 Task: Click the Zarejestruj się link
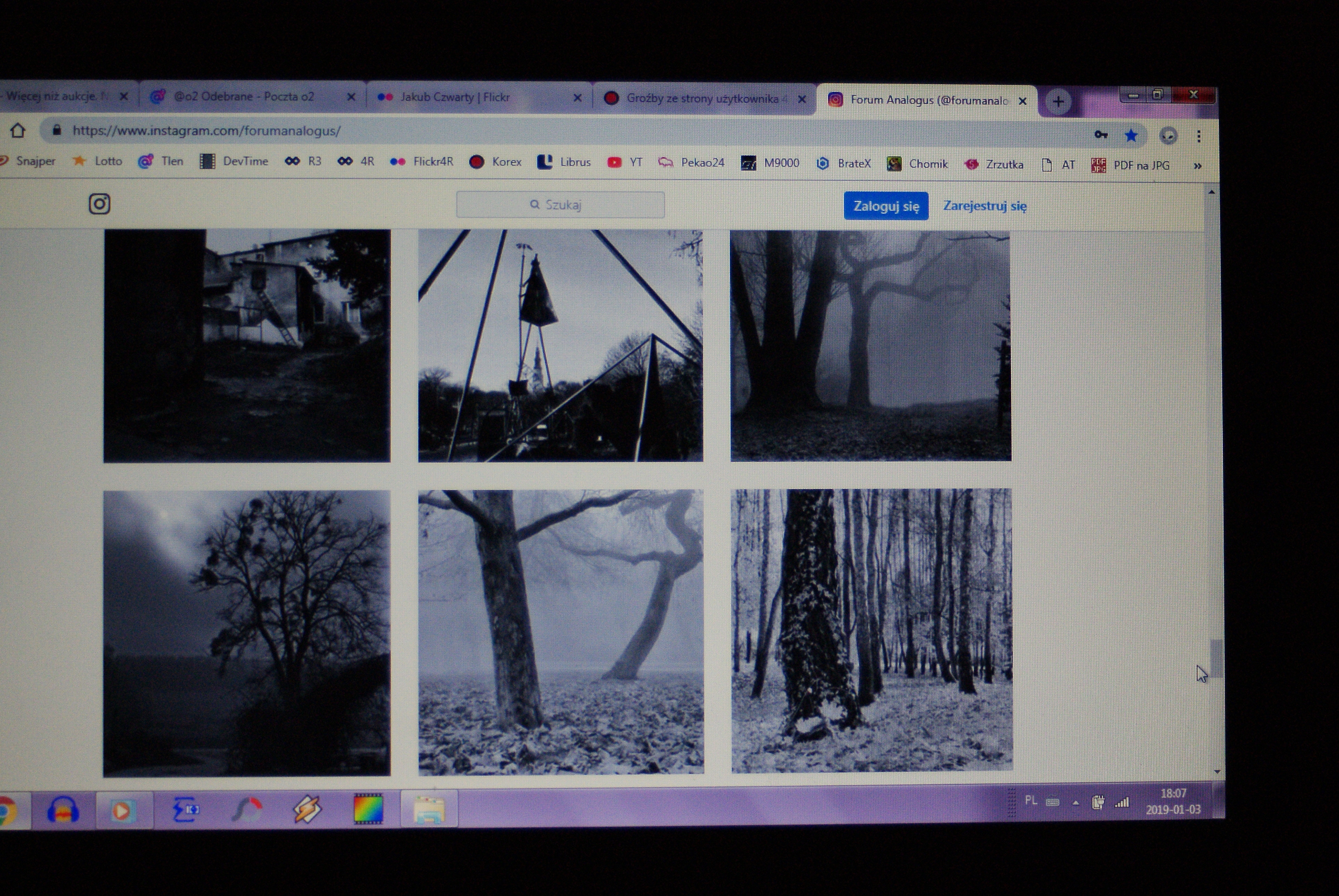(x=985, y=206)
